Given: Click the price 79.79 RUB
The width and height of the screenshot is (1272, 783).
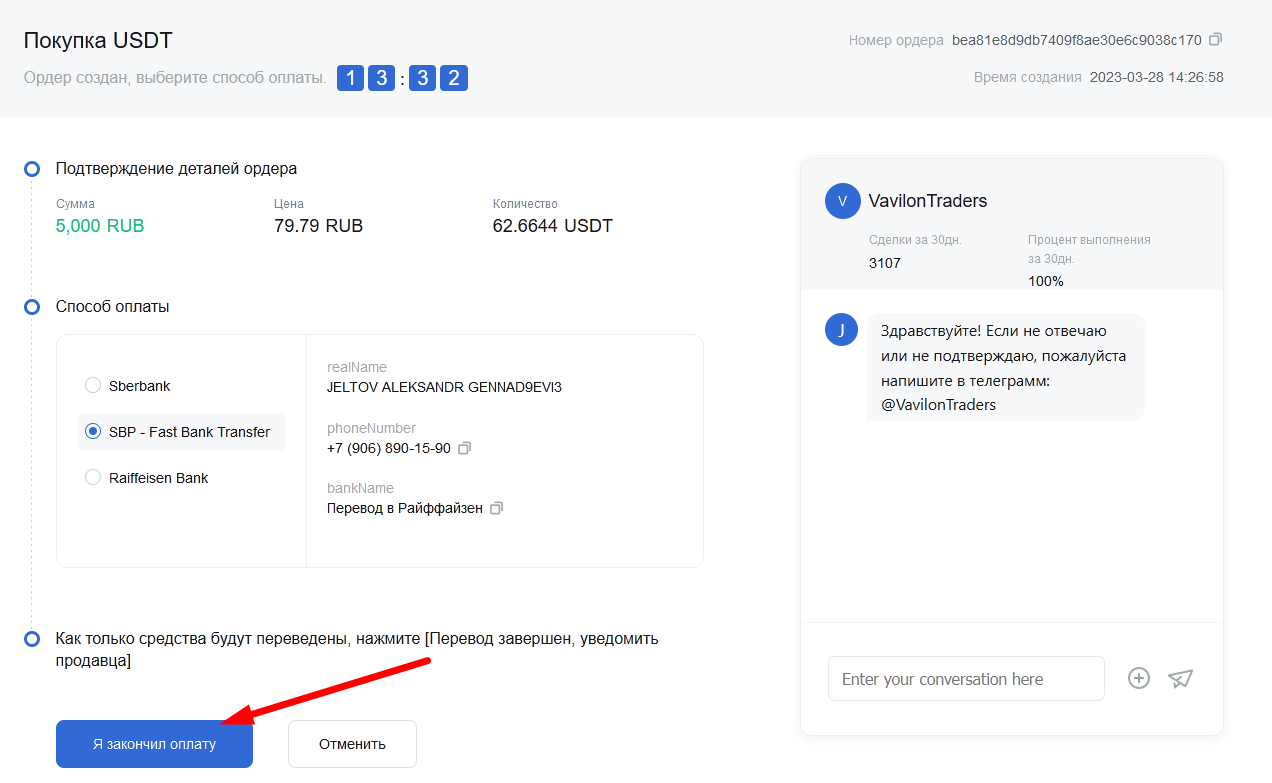Looking at the screenshot, I should click(x=318, y=226).
